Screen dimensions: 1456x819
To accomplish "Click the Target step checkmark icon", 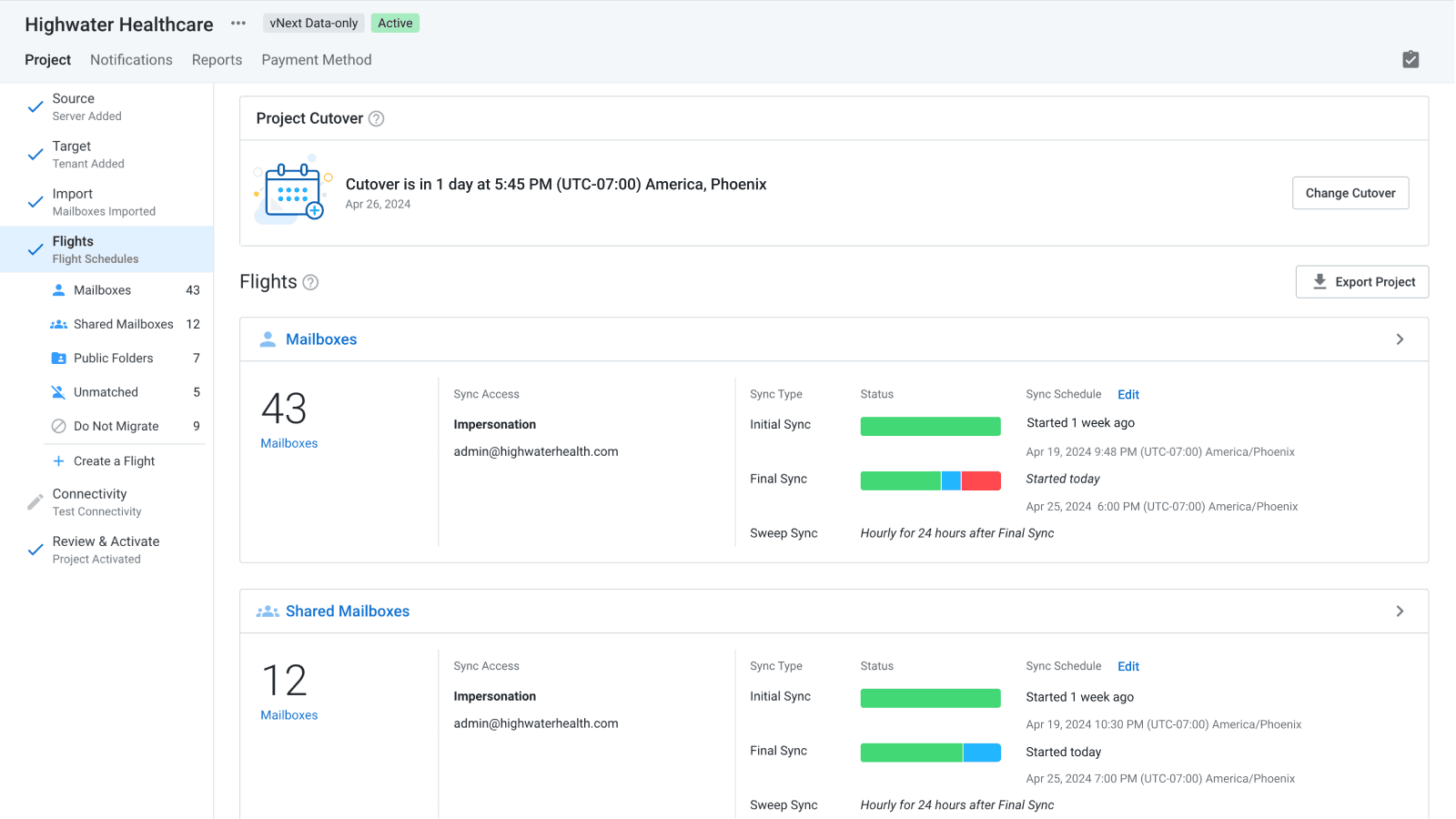I will 35,155.
